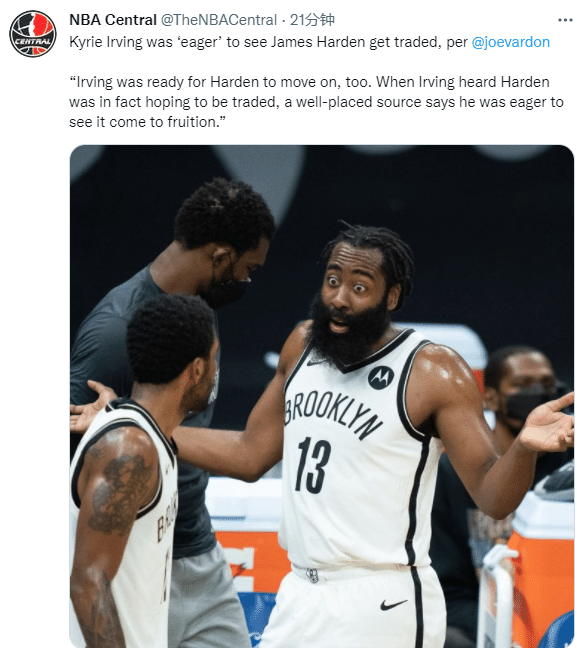
Task: Click the Motorola logo patch on the jersey
Action: 381,378
